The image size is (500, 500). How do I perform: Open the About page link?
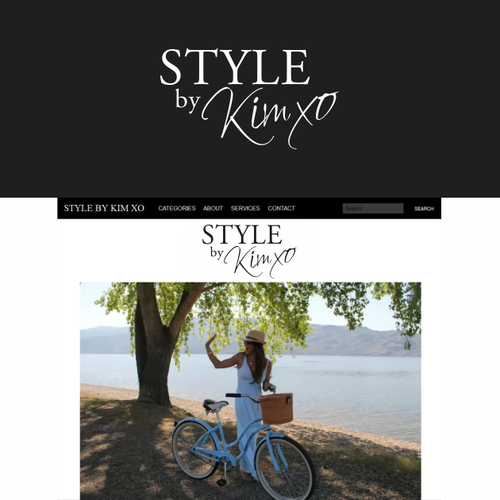coord(213,208)
